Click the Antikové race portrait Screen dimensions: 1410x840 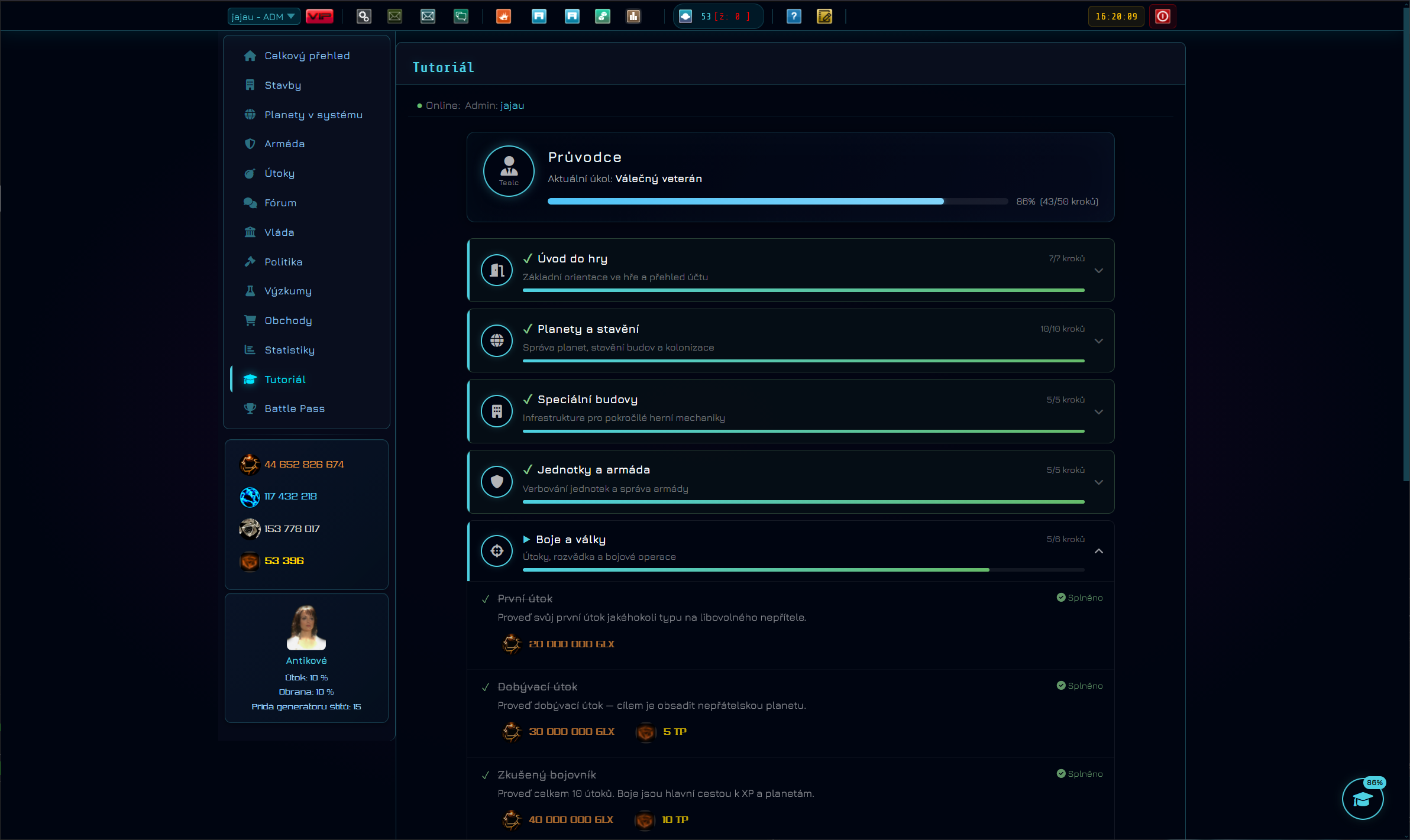tap(306, 627)
